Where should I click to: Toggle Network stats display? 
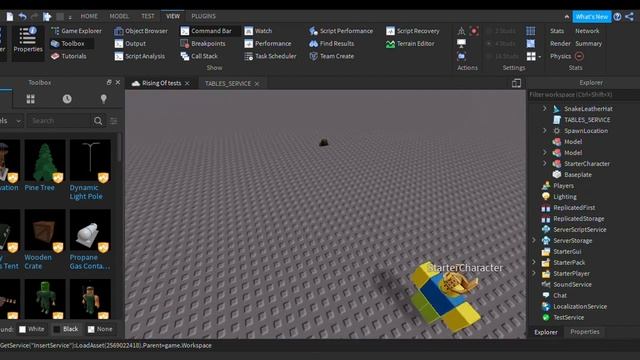[587, 31]
